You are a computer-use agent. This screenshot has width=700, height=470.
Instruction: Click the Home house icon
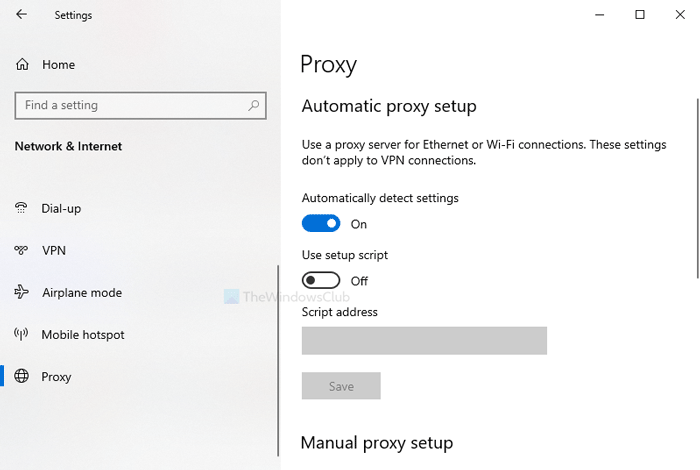point(22,65)
